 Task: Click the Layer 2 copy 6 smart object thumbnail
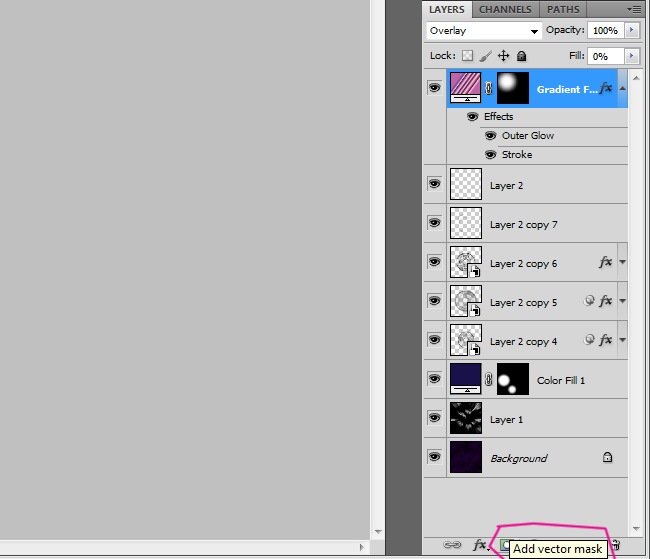coord(466,262)
